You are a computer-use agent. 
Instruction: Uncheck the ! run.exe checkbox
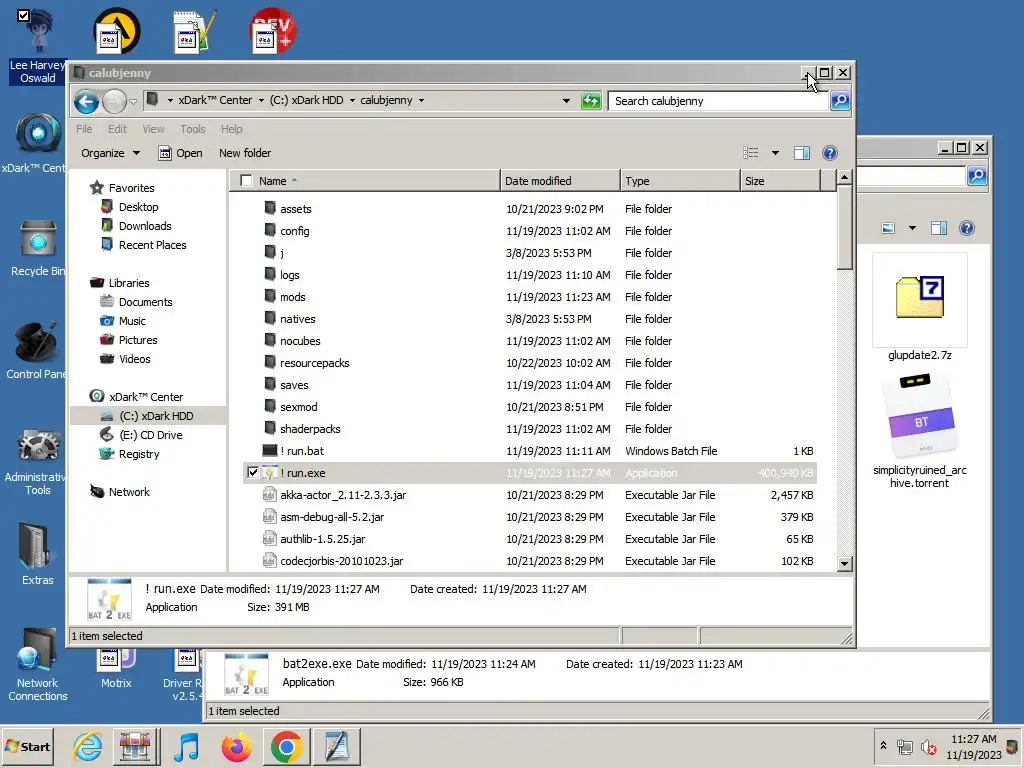point(253,473)
